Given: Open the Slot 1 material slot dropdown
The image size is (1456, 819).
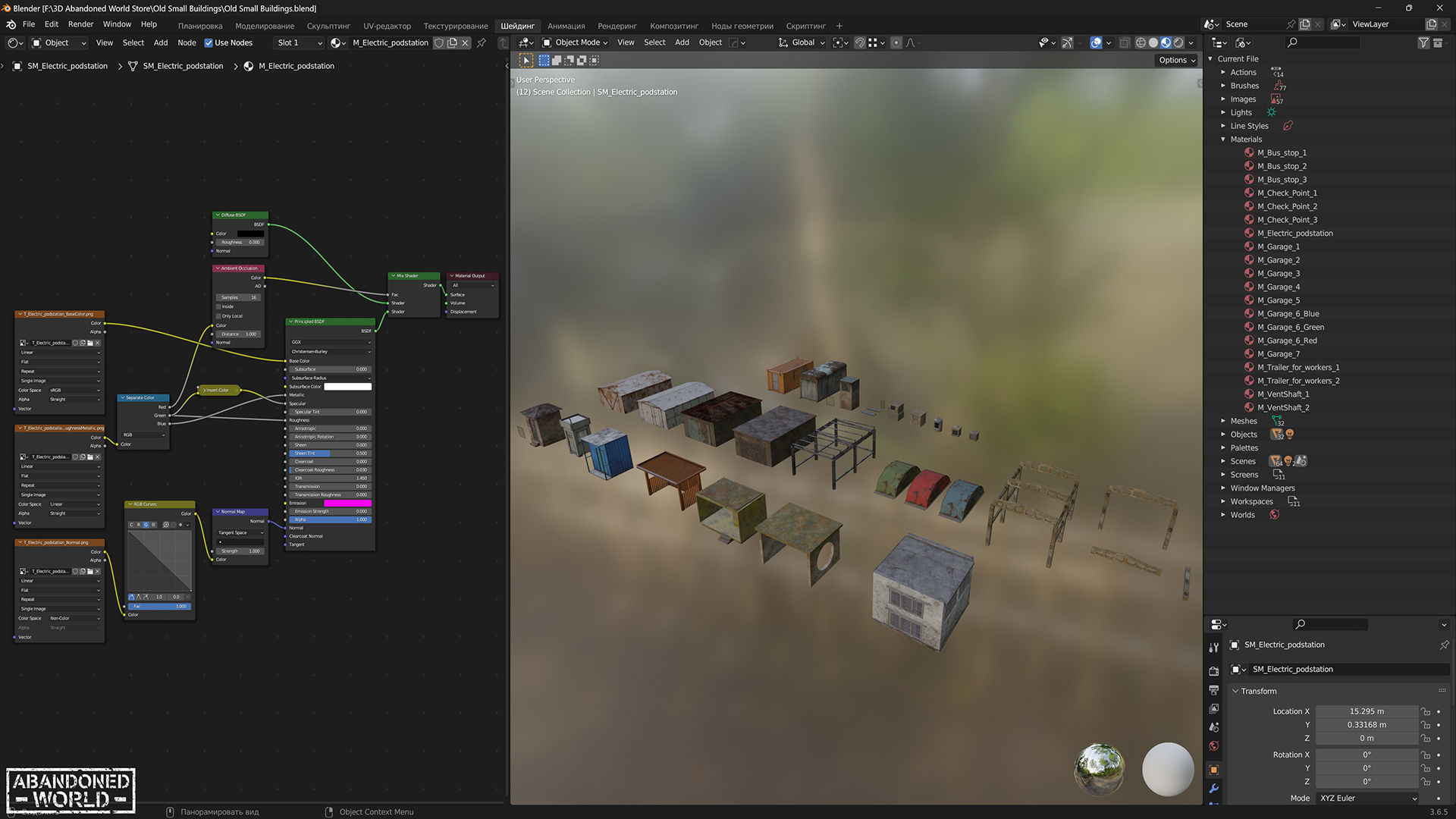Looking at the screenshot, I should click(299, 43).
